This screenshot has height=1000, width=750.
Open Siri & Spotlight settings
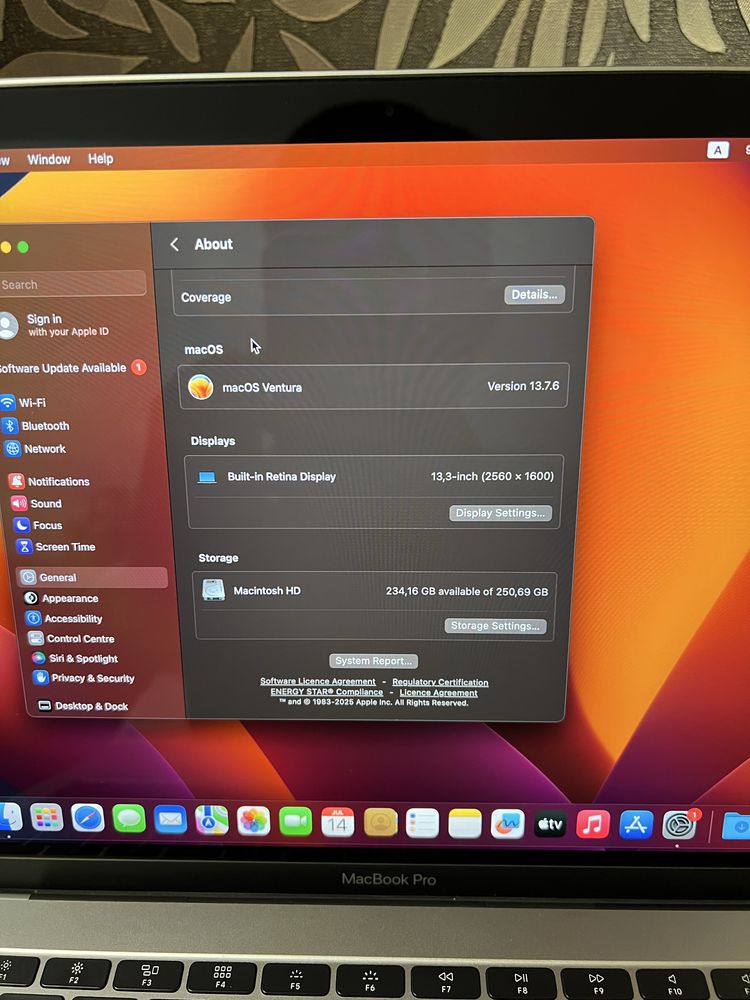(x=75, y=658)
